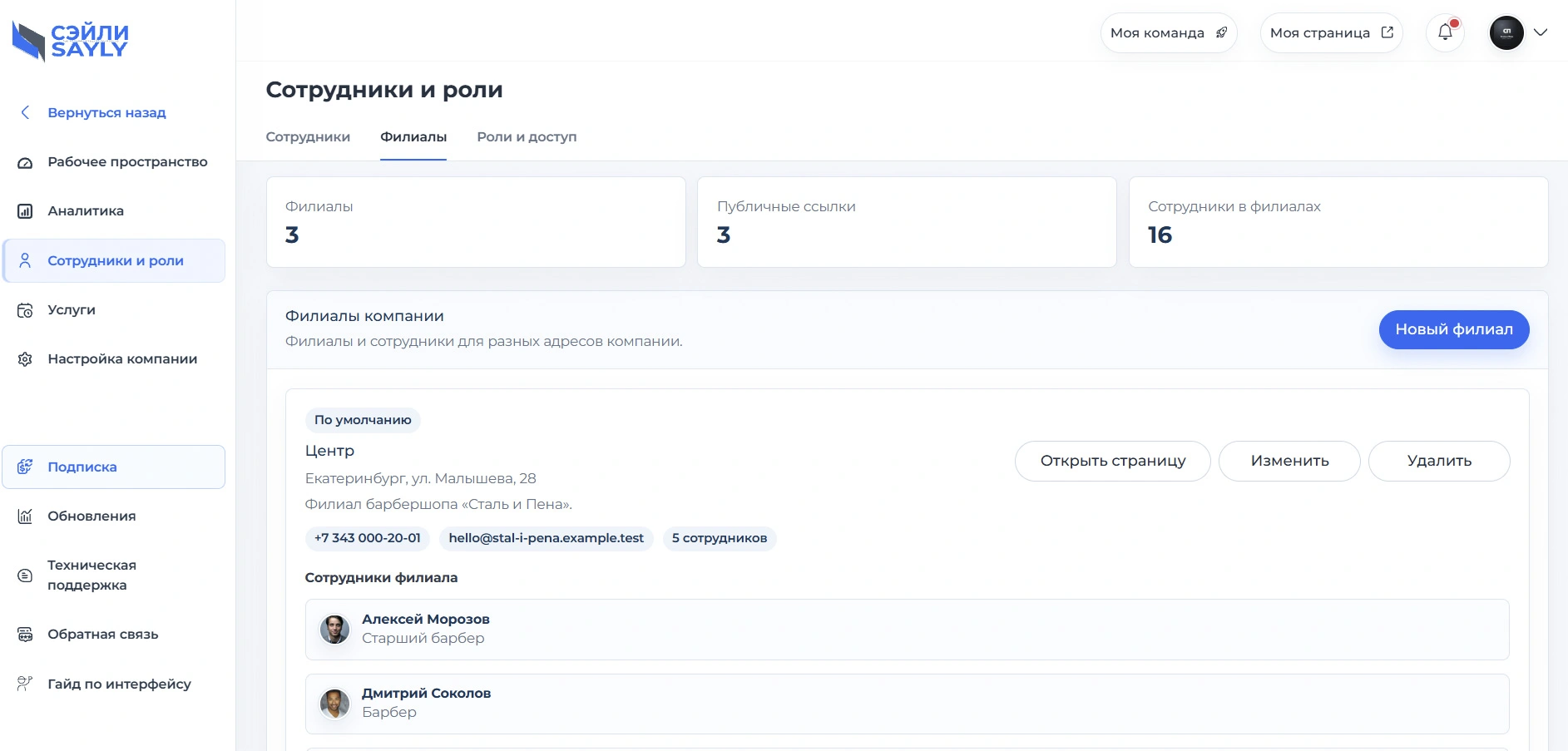Click the Аналитика chart icon
The image size is (1568, 751).
click(25, 211)
